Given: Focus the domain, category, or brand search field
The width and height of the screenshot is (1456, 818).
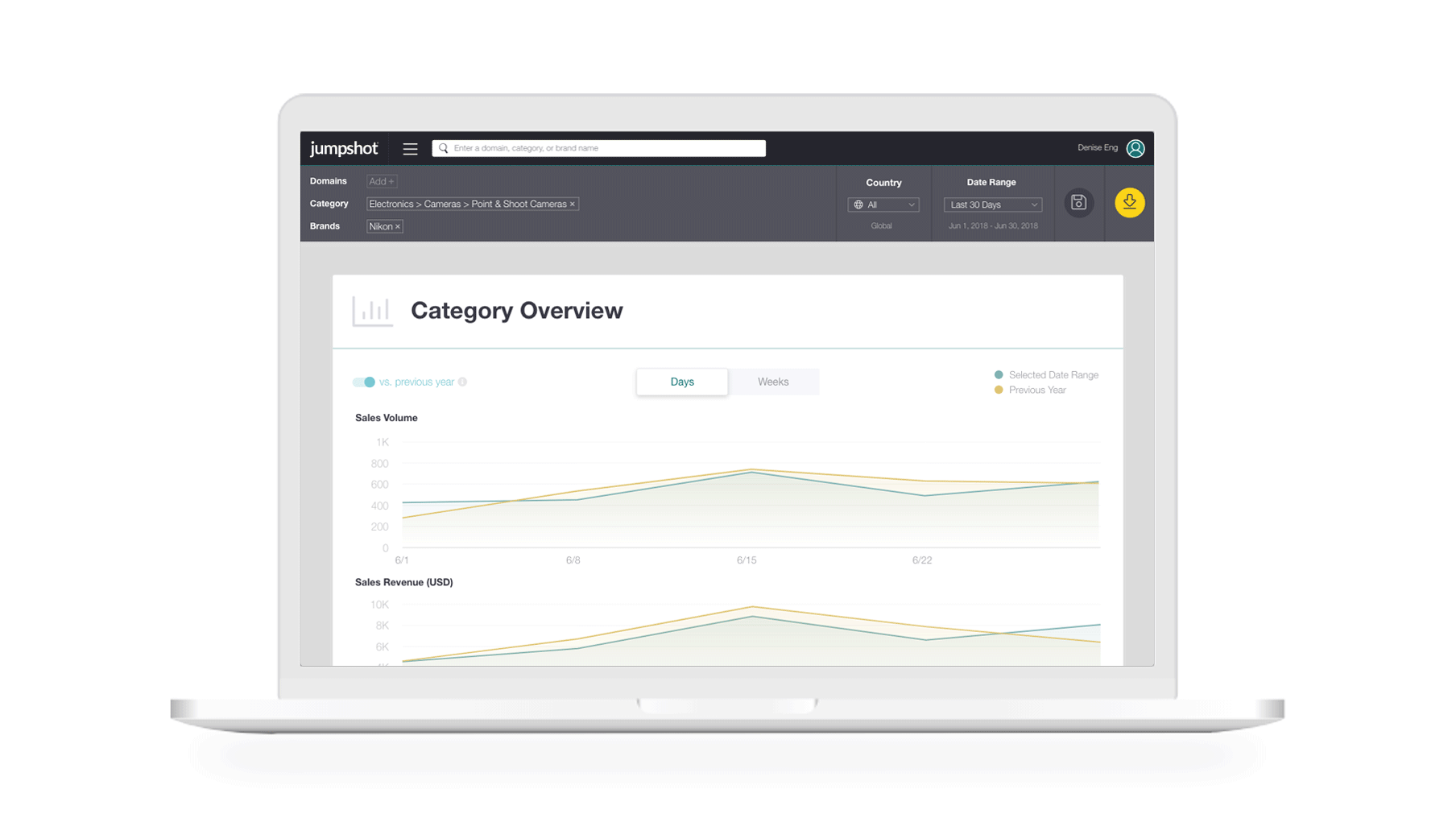Looking at the screenshot, I should (x=599, y=148).
